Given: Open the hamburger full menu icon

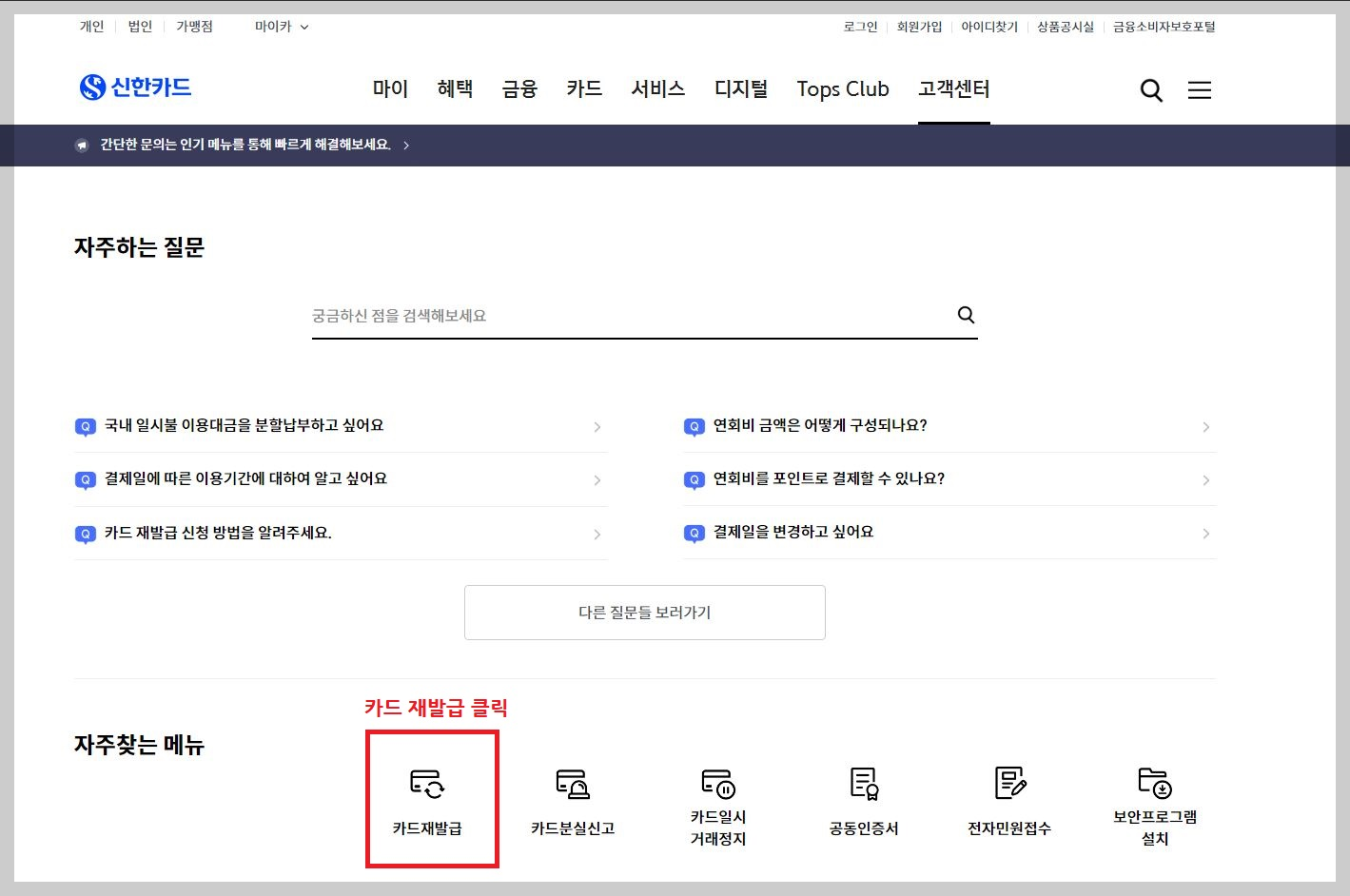Looking at the screenshot, I should coord(1200,90).
